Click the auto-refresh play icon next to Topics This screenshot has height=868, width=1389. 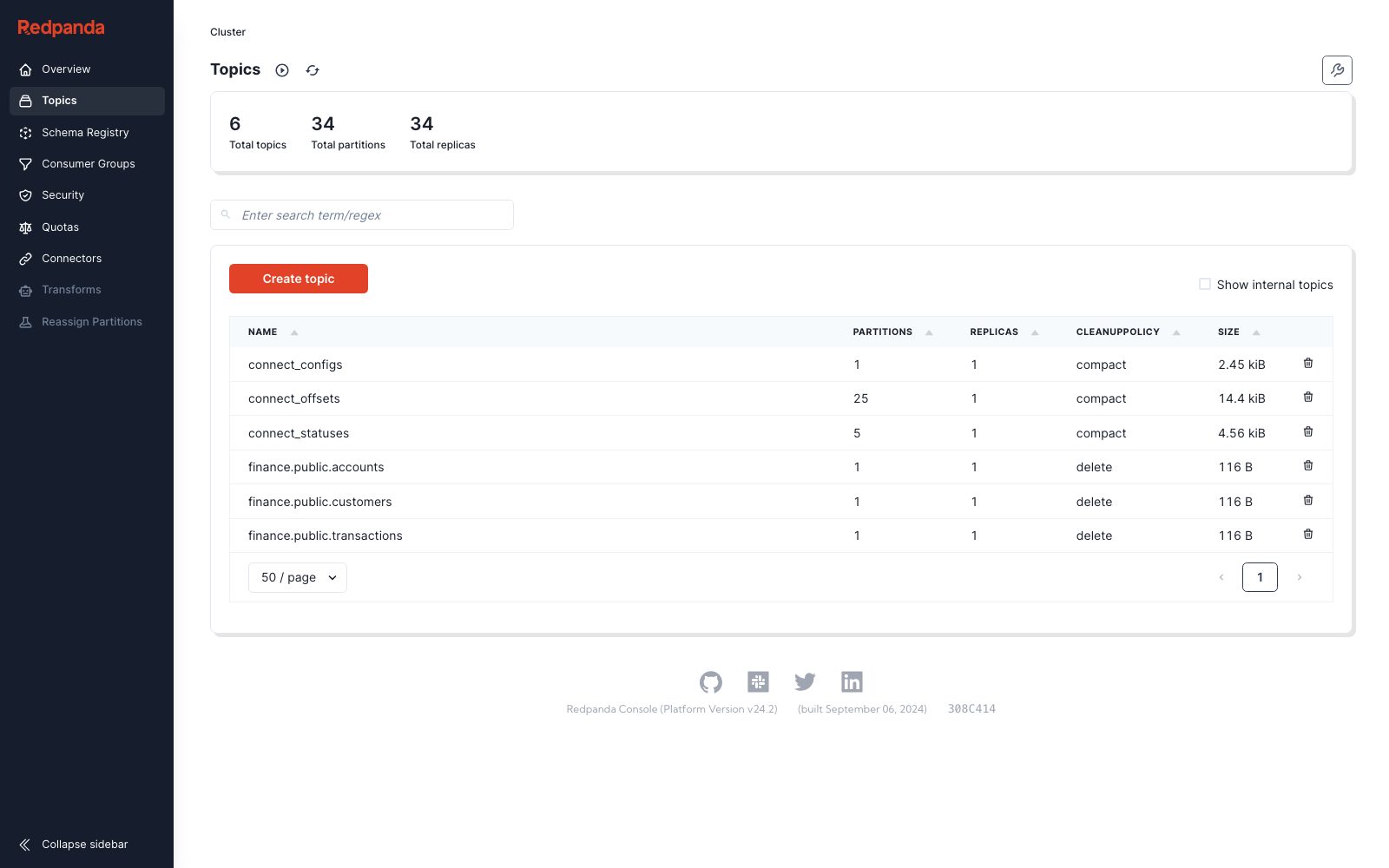282,70
